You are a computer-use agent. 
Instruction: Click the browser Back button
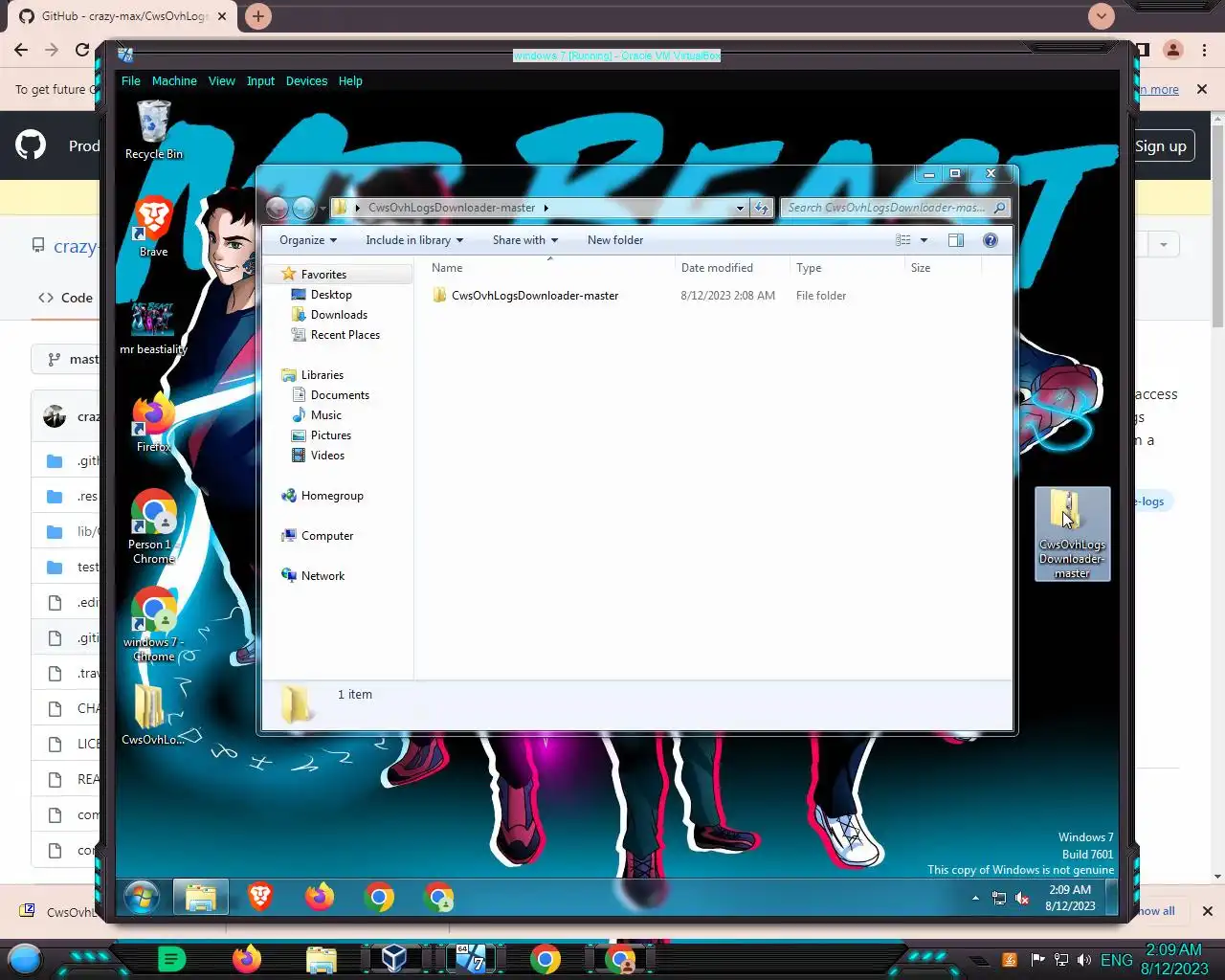click(21, 50)
